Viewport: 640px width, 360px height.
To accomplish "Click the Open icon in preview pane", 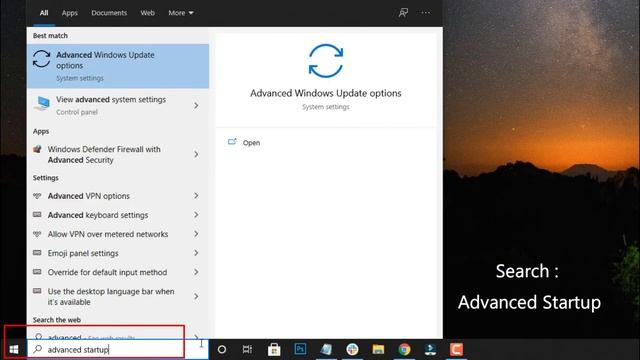I will pos(232,142).
